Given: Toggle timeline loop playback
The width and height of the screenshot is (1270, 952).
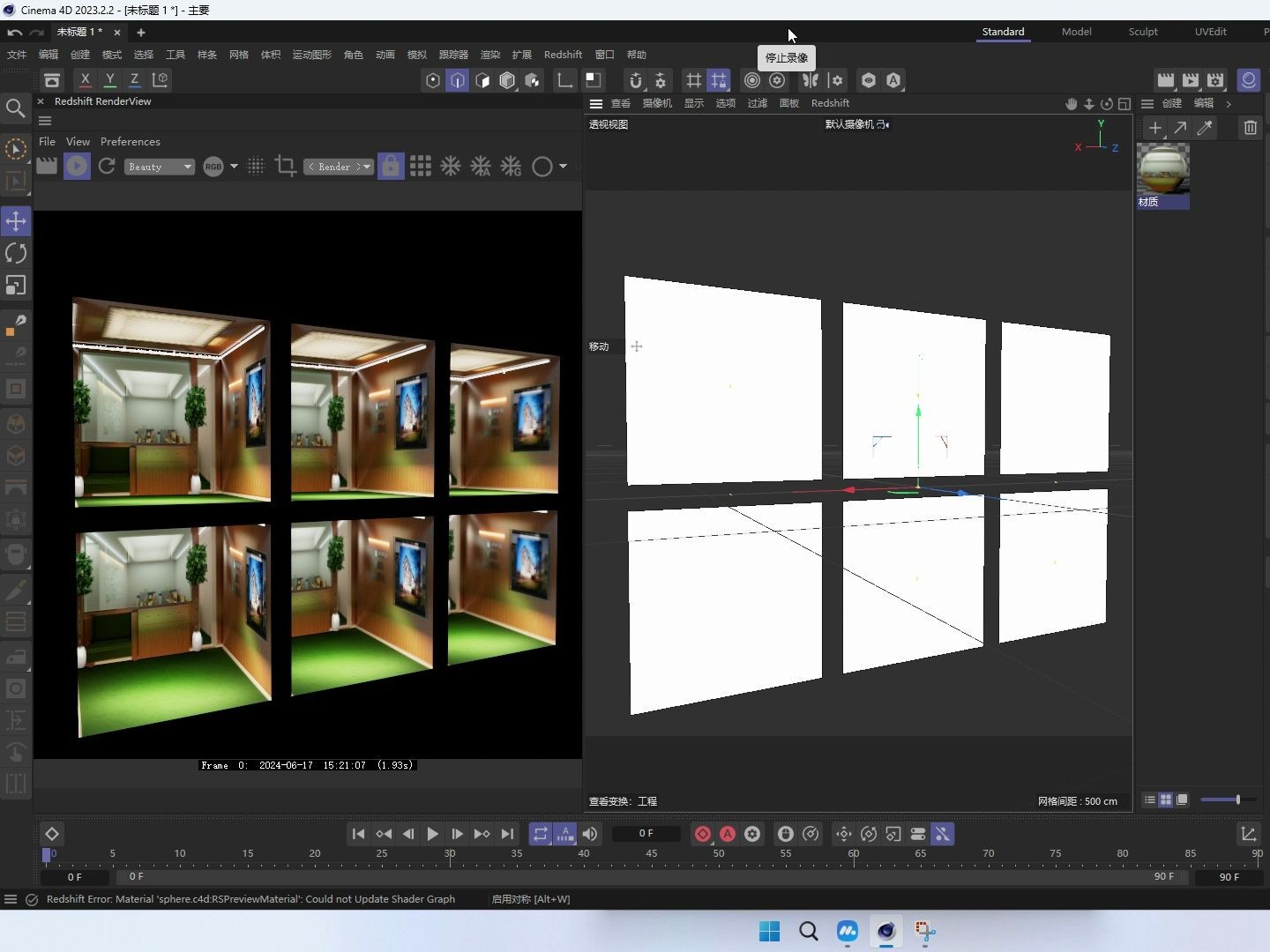Looking at the screenshot, I should click(541, 834).
